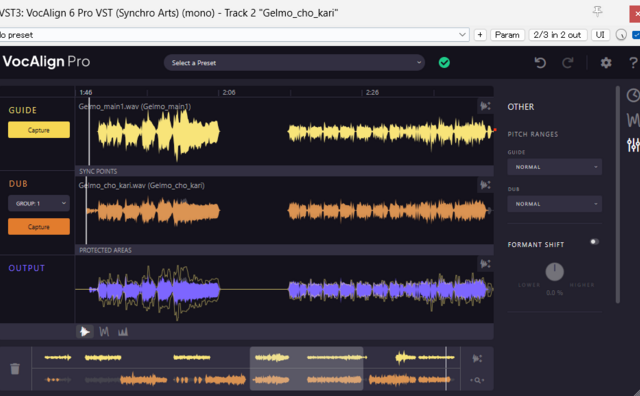Click the overview zoom magnifier icon
The width and height of the screenshot is (640, 396).
pyautogui.click(x=477, y=380)
